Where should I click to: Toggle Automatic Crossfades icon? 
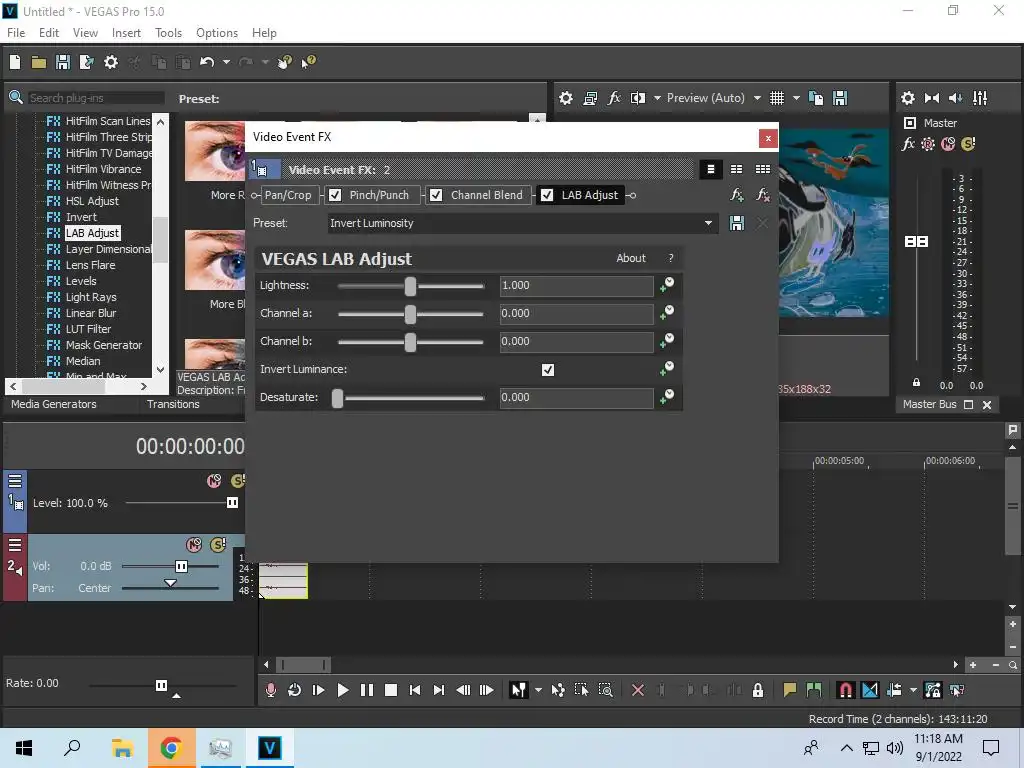[870, 690]
